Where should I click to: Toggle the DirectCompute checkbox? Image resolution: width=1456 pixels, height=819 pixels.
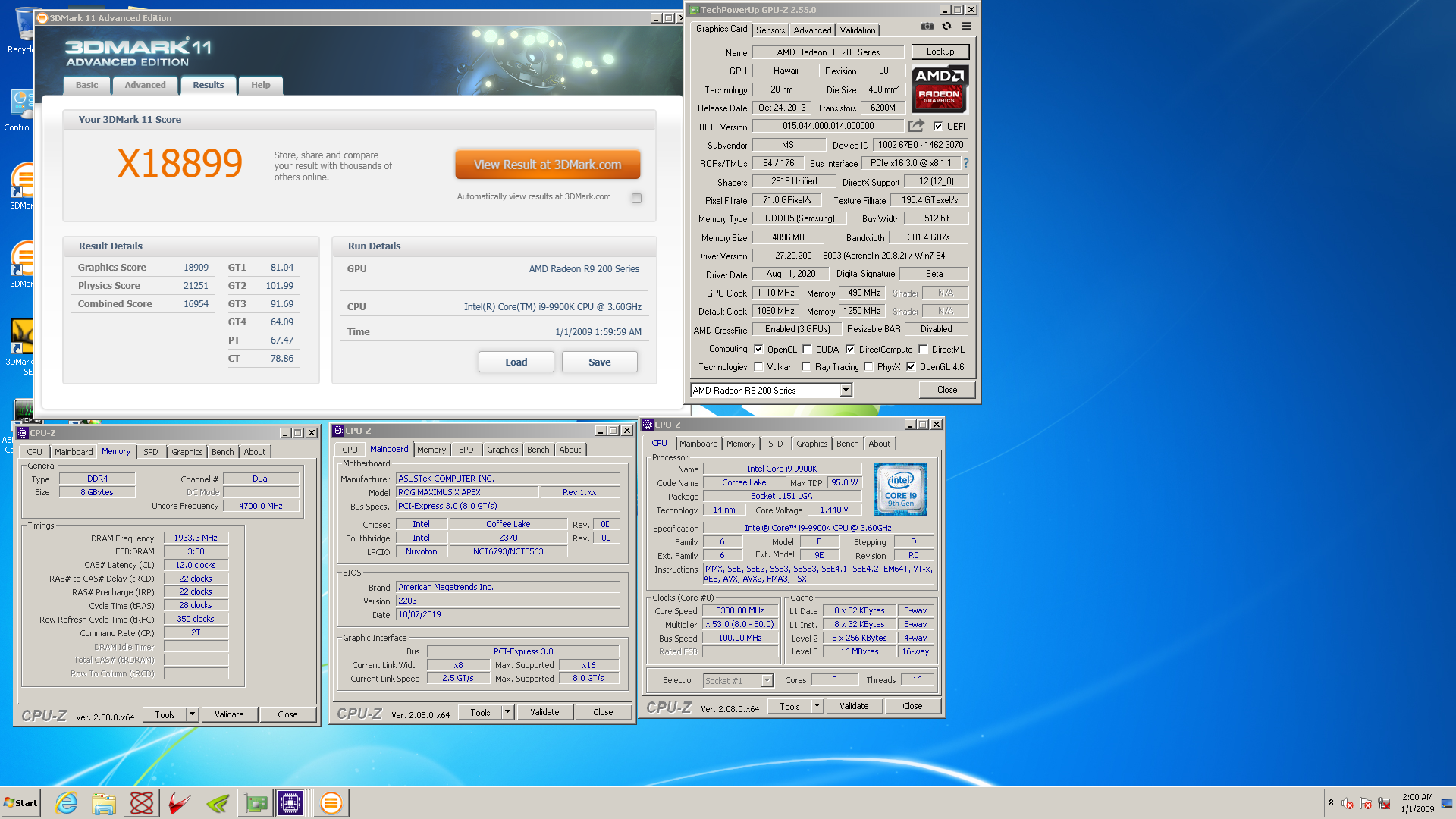(x=850, y=350)
